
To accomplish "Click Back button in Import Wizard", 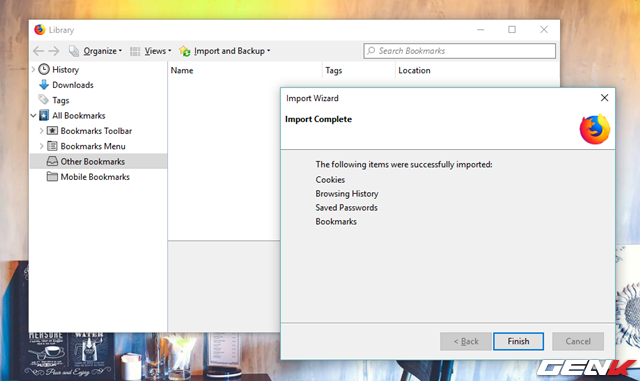I will [x=466, y=341].
